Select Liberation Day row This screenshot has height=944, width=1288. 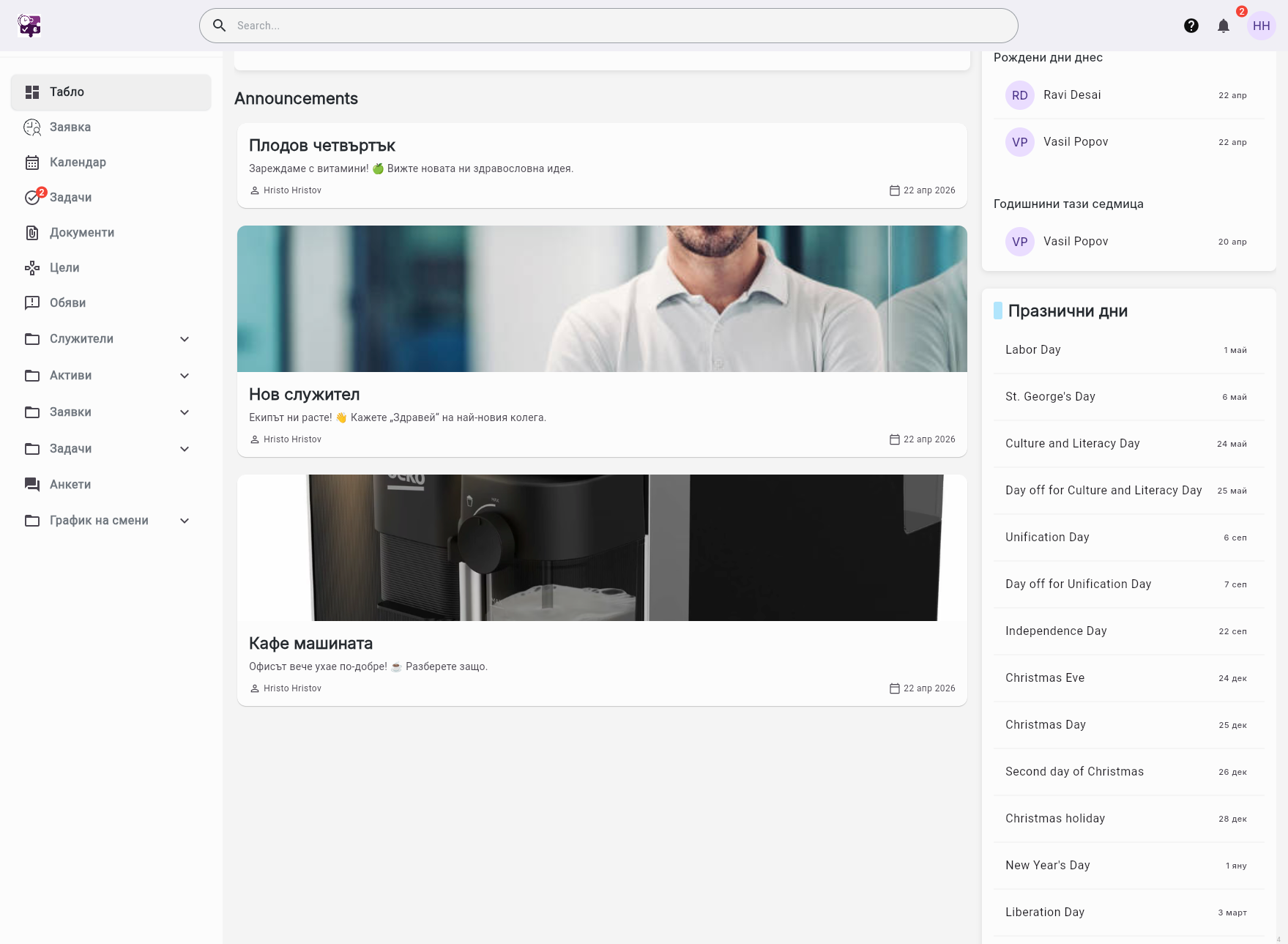pos(1128,913)
